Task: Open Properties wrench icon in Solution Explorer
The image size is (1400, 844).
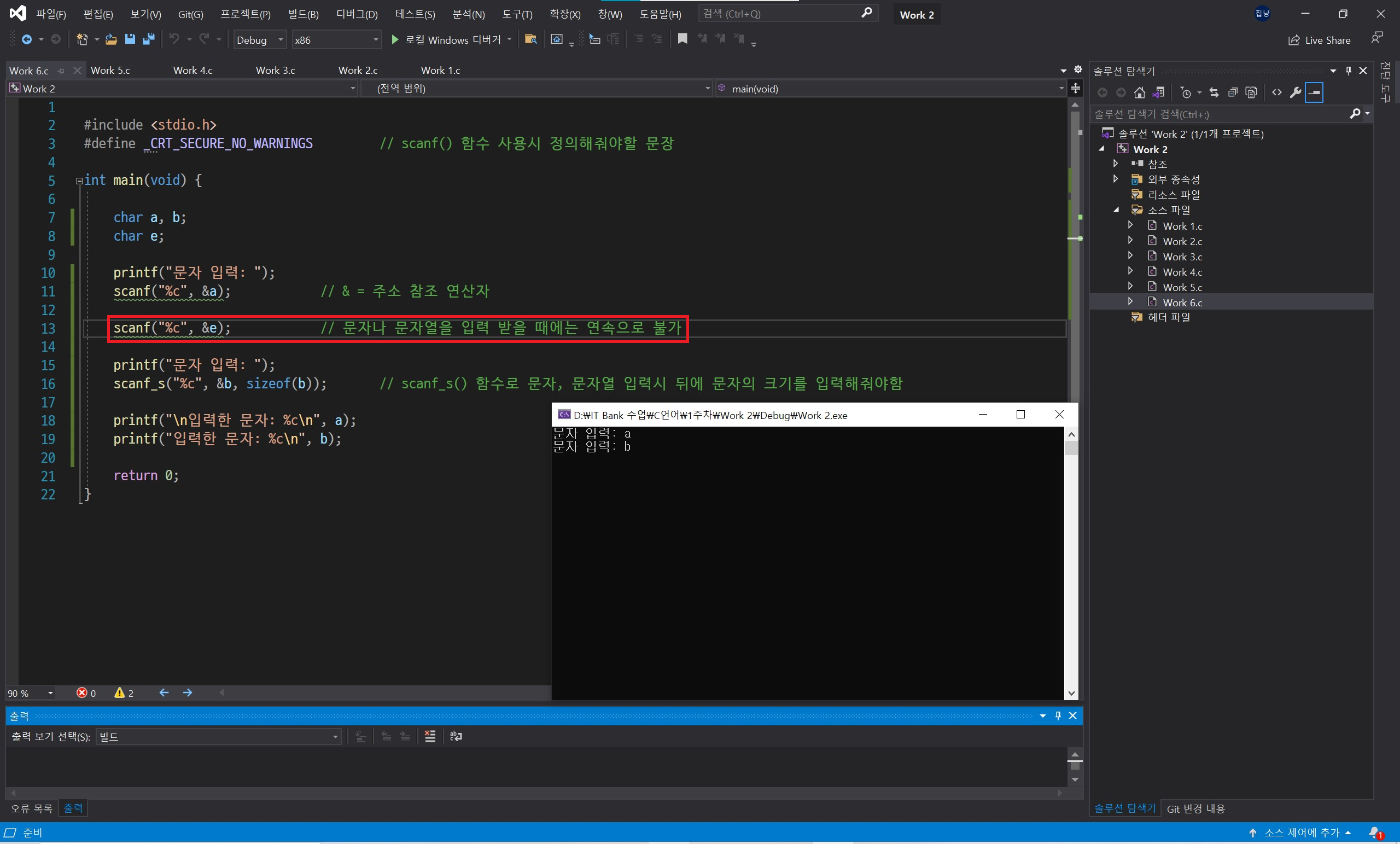Action: (1295, 92)
